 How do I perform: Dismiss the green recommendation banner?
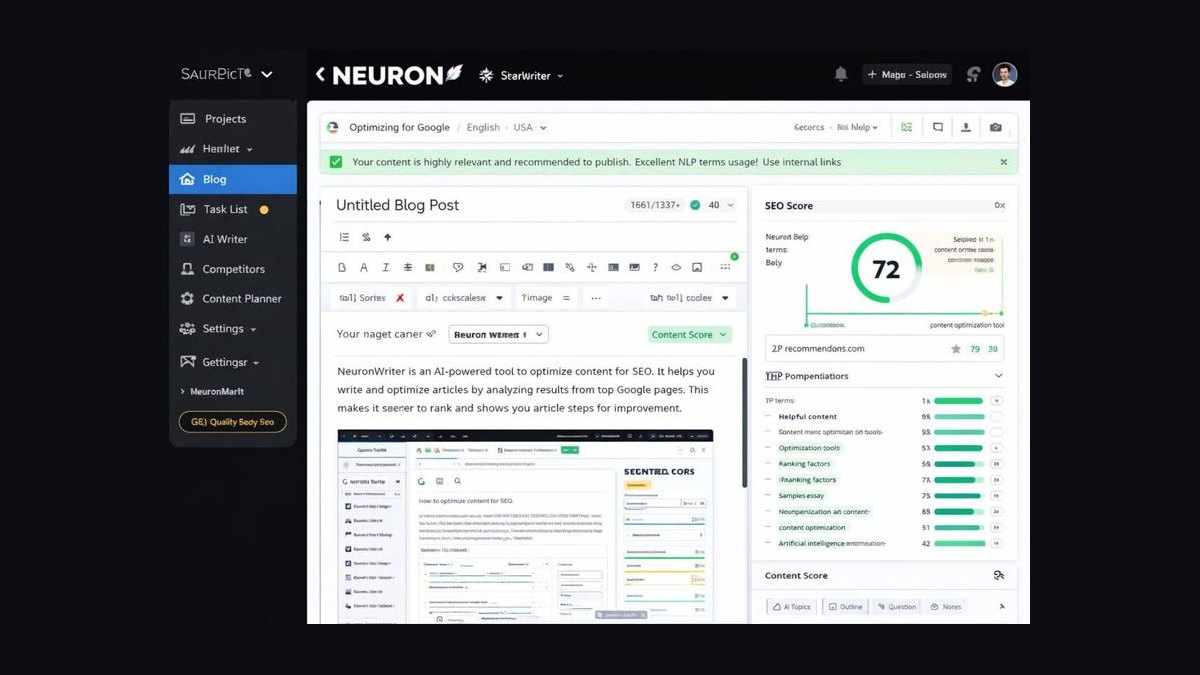[1003, 162]
